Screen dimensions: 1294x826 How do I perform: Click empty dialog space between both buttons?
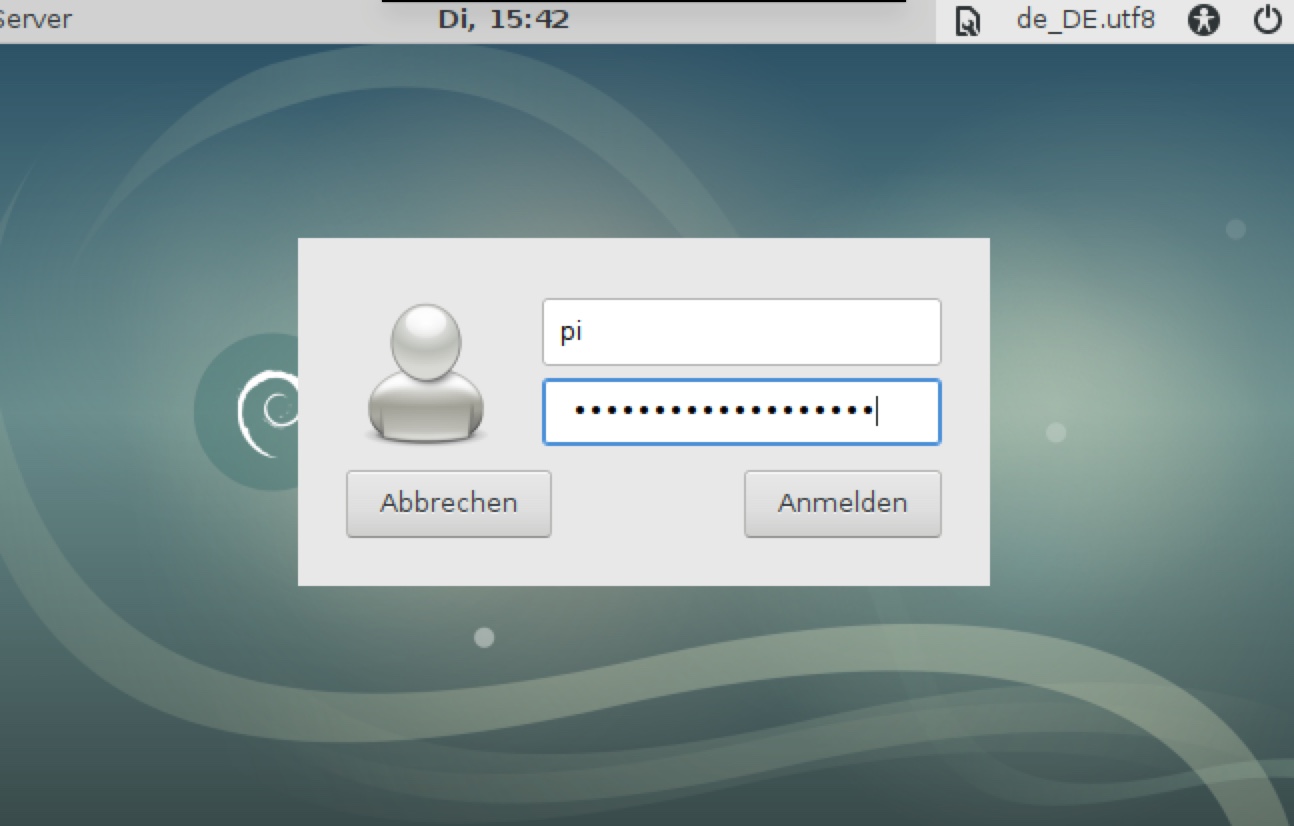click(x=647, y=504)
